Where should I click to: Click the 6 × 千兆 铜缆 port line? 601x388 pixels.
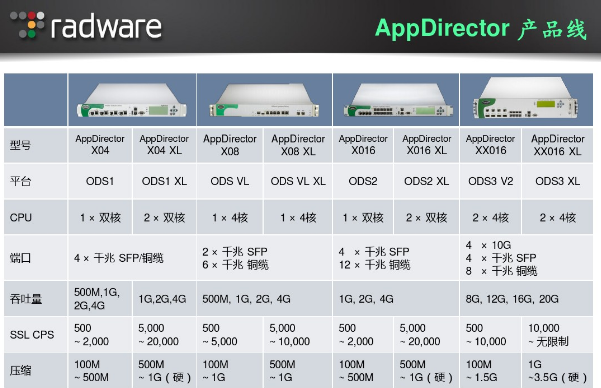235,265
